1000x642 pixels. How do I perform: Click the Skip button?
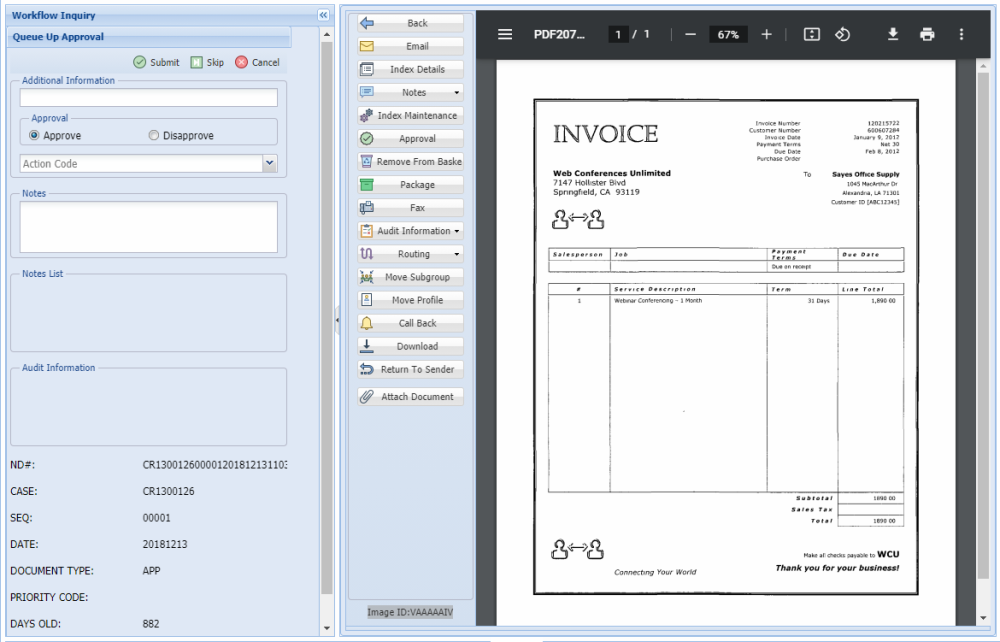pos(207,62)
